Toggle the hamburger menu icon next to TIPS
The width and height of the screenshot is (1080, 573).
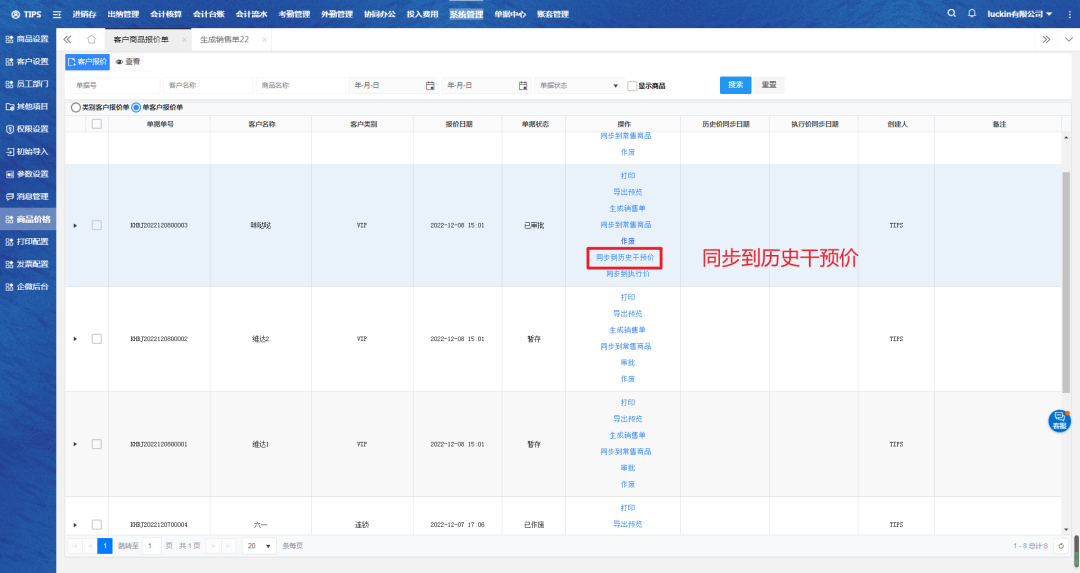tap(56, 14)
